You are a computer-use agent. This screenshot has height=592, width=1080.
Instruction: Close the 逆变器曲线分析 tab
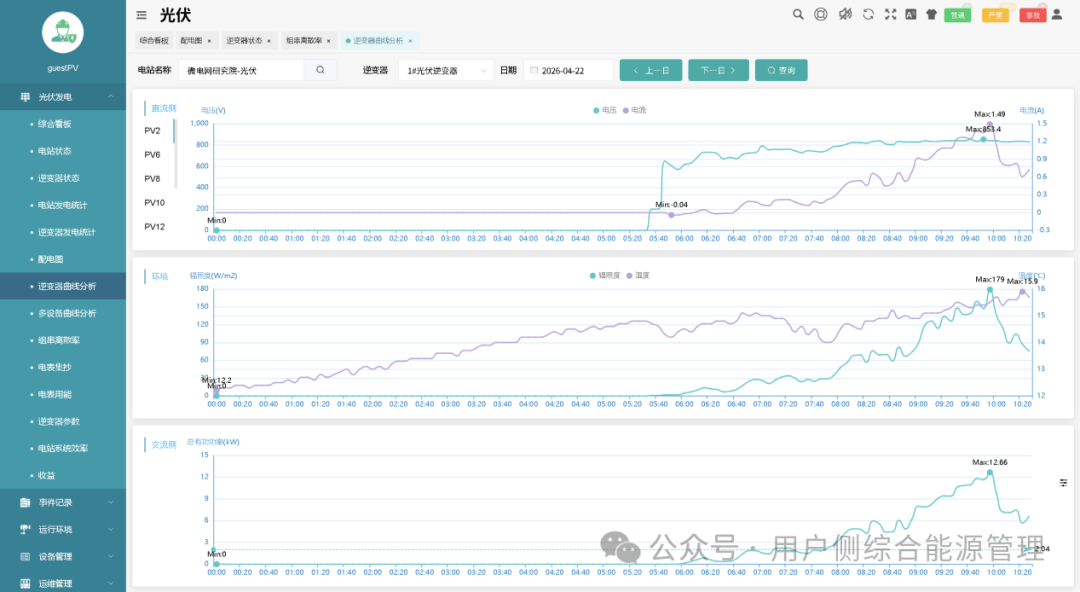[x=410, y=41]
